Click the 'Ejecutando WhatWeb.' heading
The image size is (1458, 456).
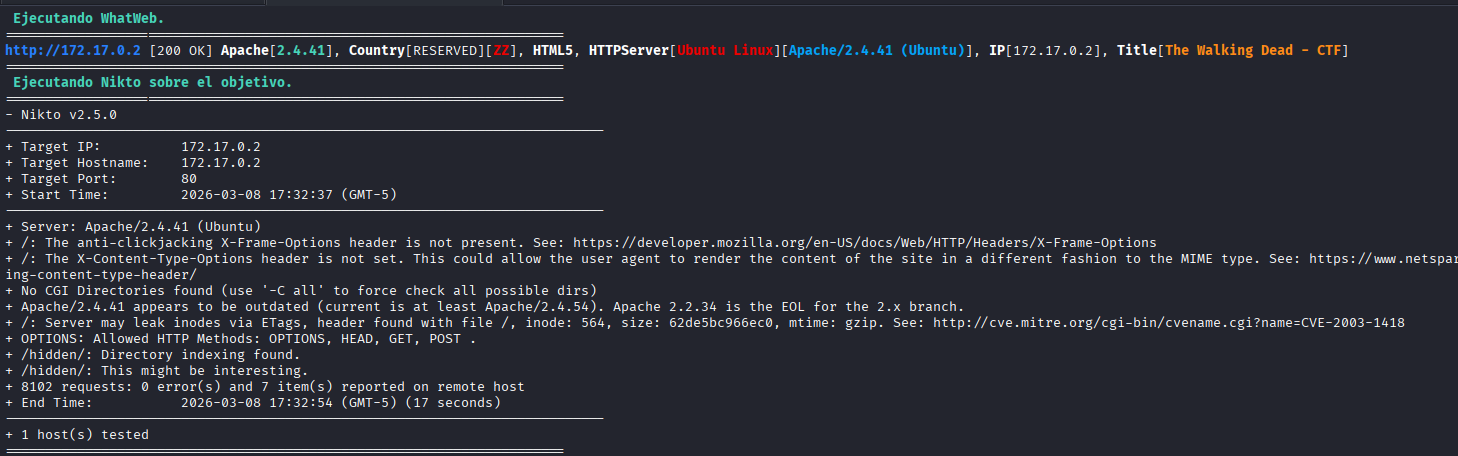coord(89,18)
